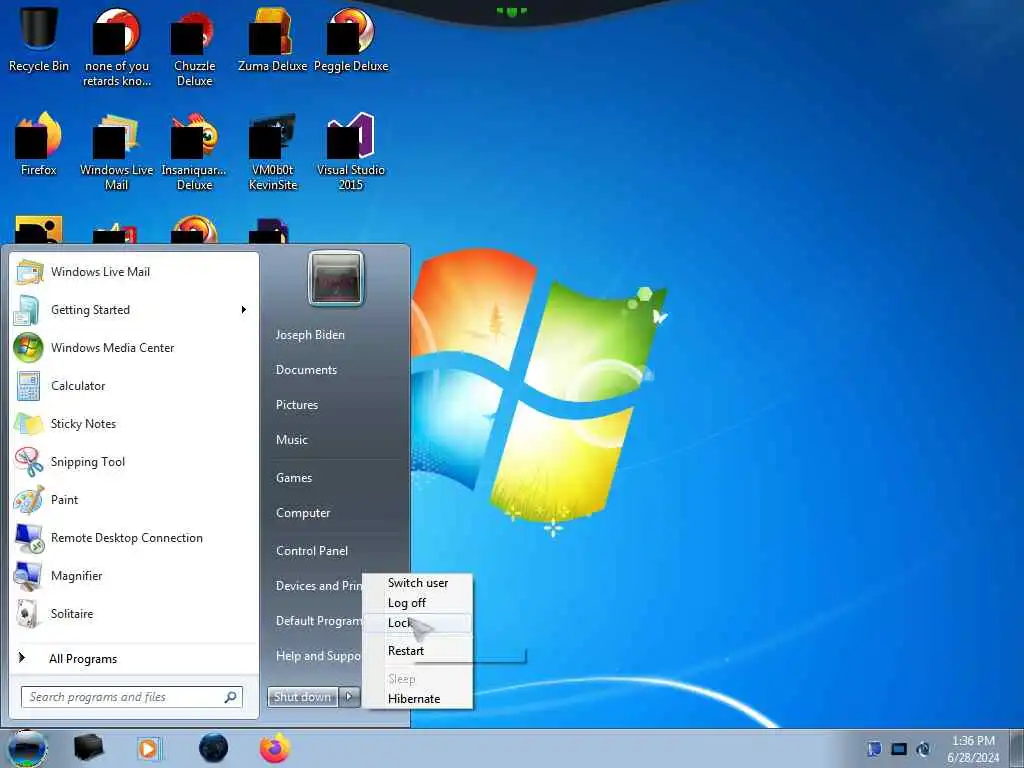The width and height of the screenshot is (1024, 768).
Task: Select Log off from the power menu
Action: coord(417,603)
